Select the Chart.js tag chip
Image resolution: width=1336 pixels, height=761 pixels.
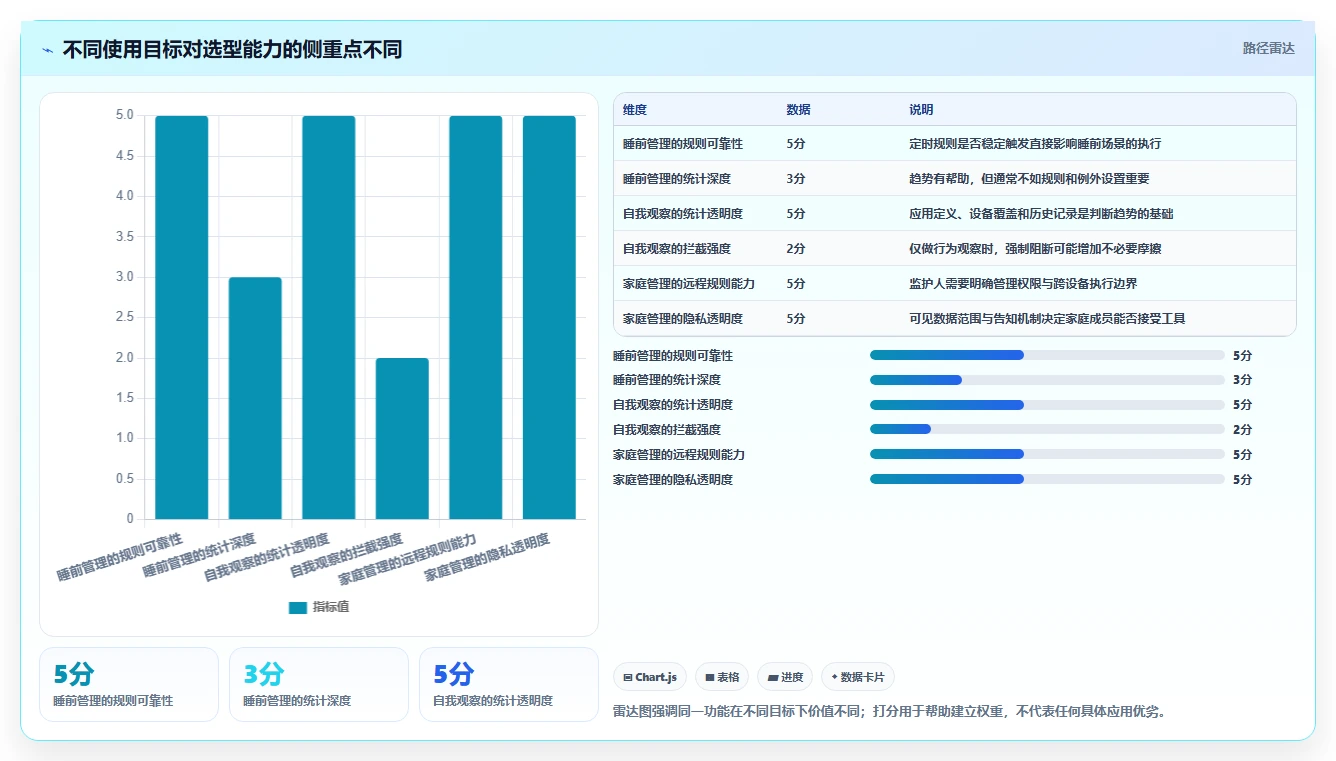click(x=650, y=677)
